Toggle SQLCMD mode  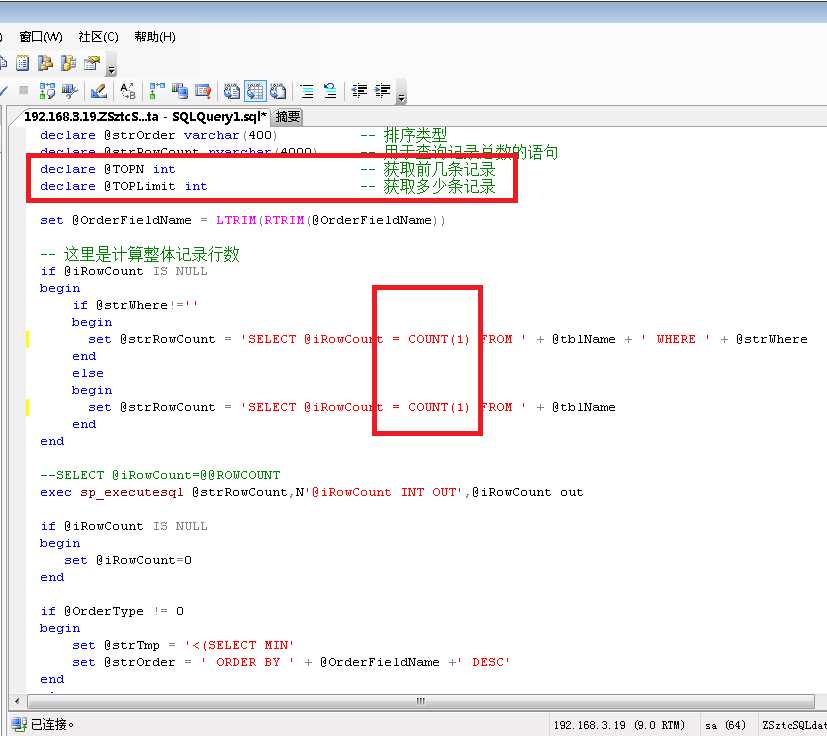pos(203,91)
